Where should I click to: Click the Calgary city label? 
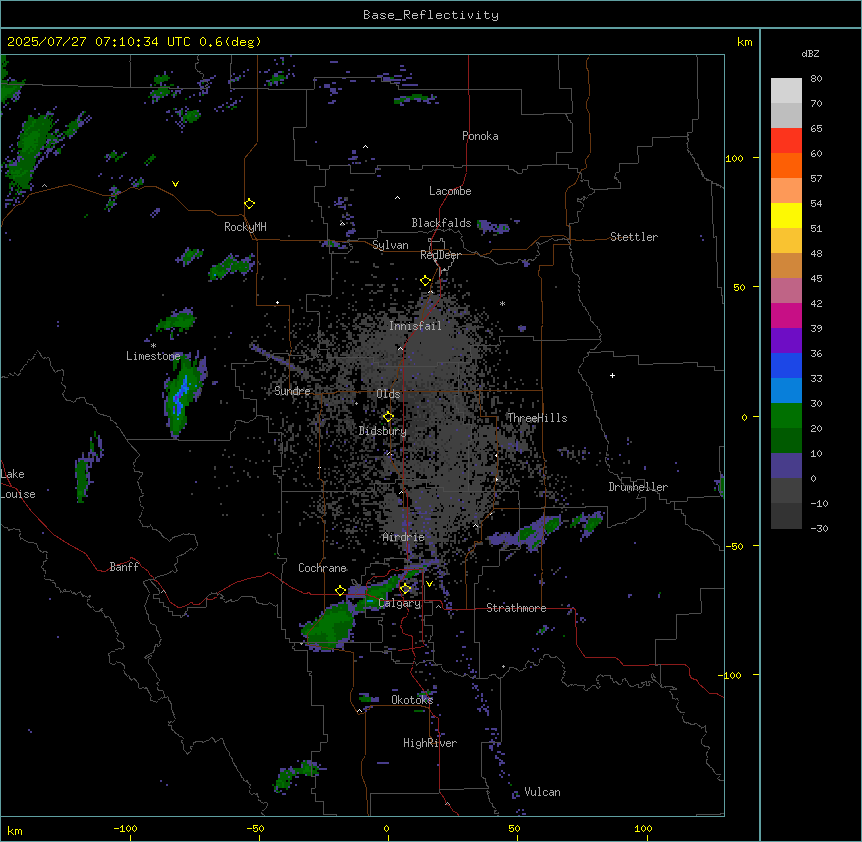[399, 603]
